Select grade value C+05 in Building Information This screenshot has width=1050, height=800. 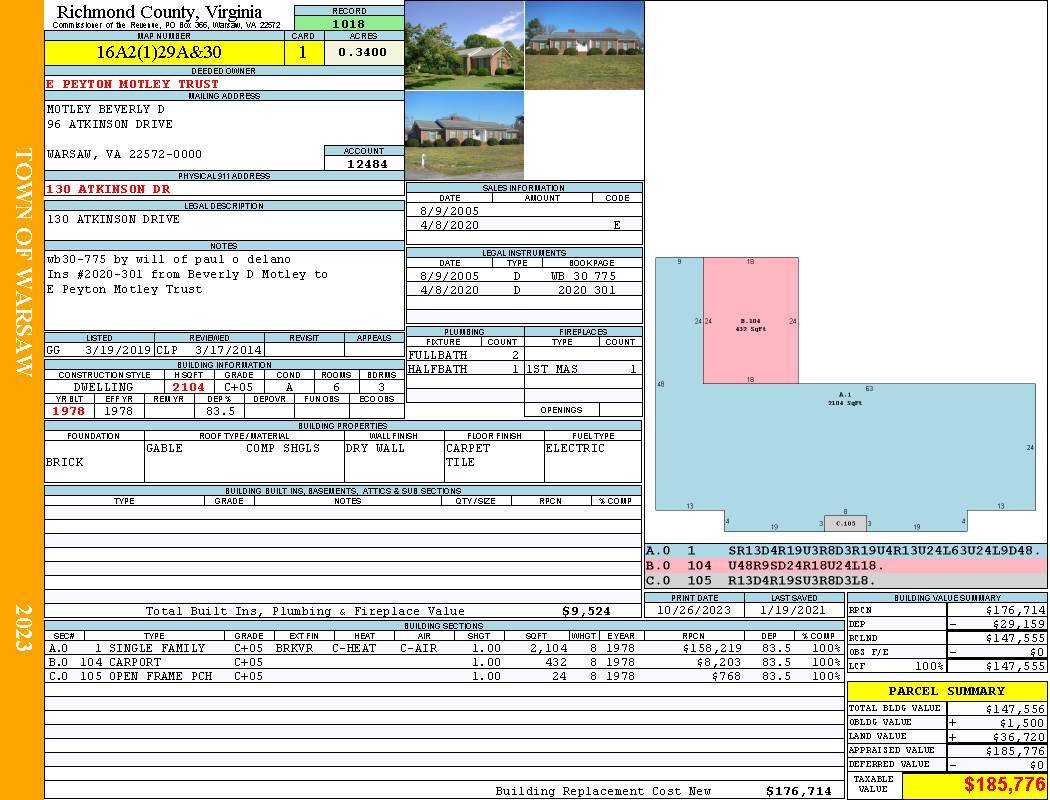(238, 387)
